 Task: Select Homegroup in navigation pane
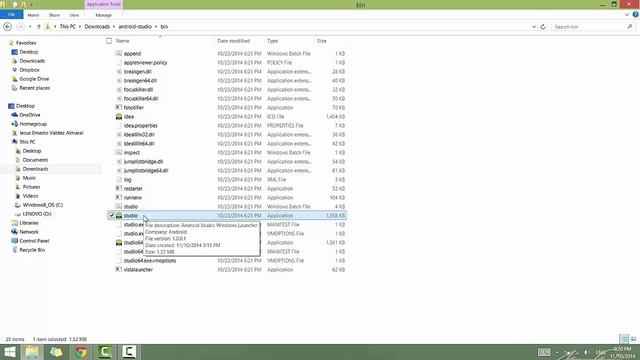[x=33, y=124]
